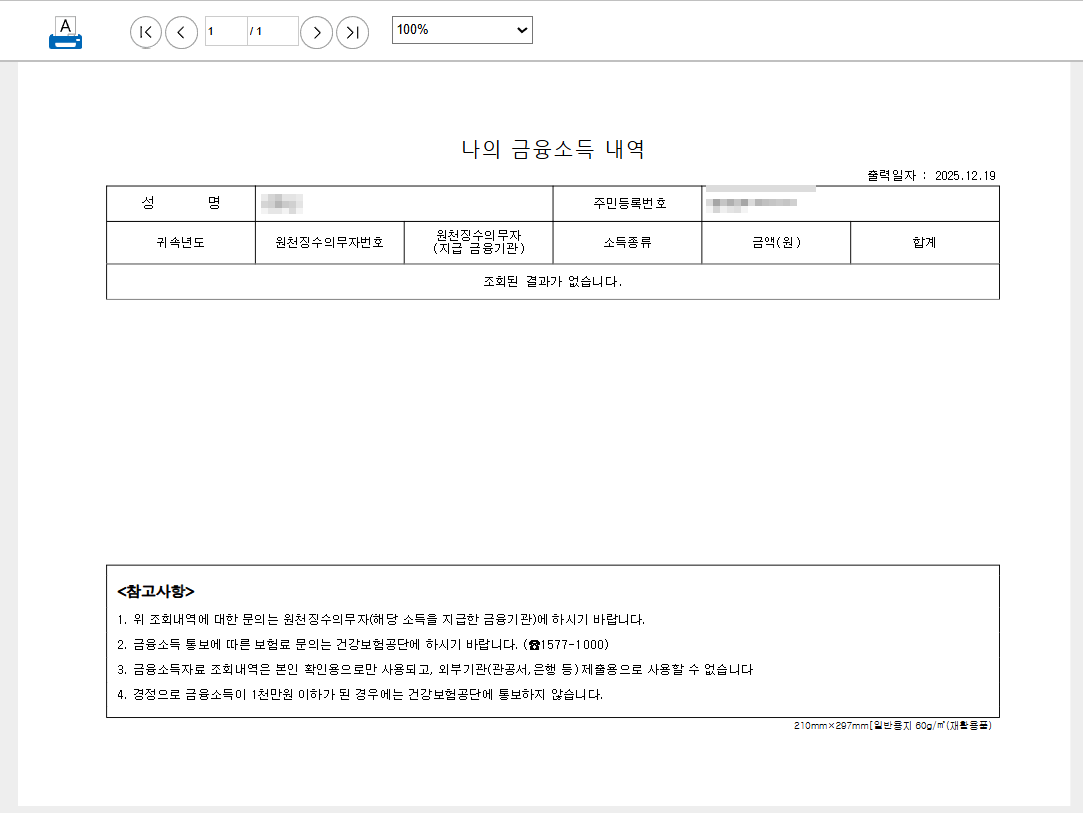Select the 성명 name header cell

[180, 203]
